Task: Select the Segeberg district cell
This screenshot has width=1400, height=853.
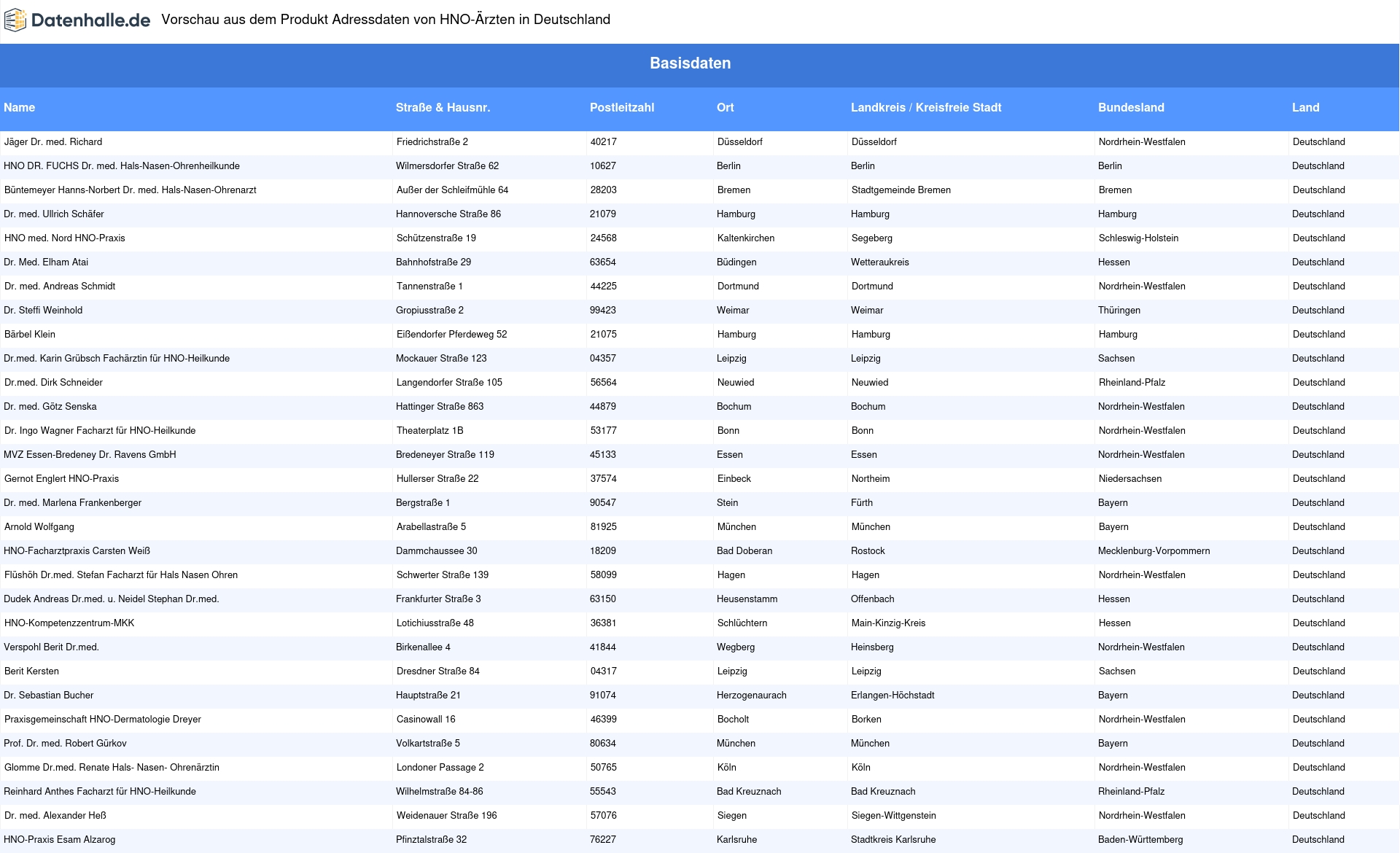Action: click(x=872, y=238)
